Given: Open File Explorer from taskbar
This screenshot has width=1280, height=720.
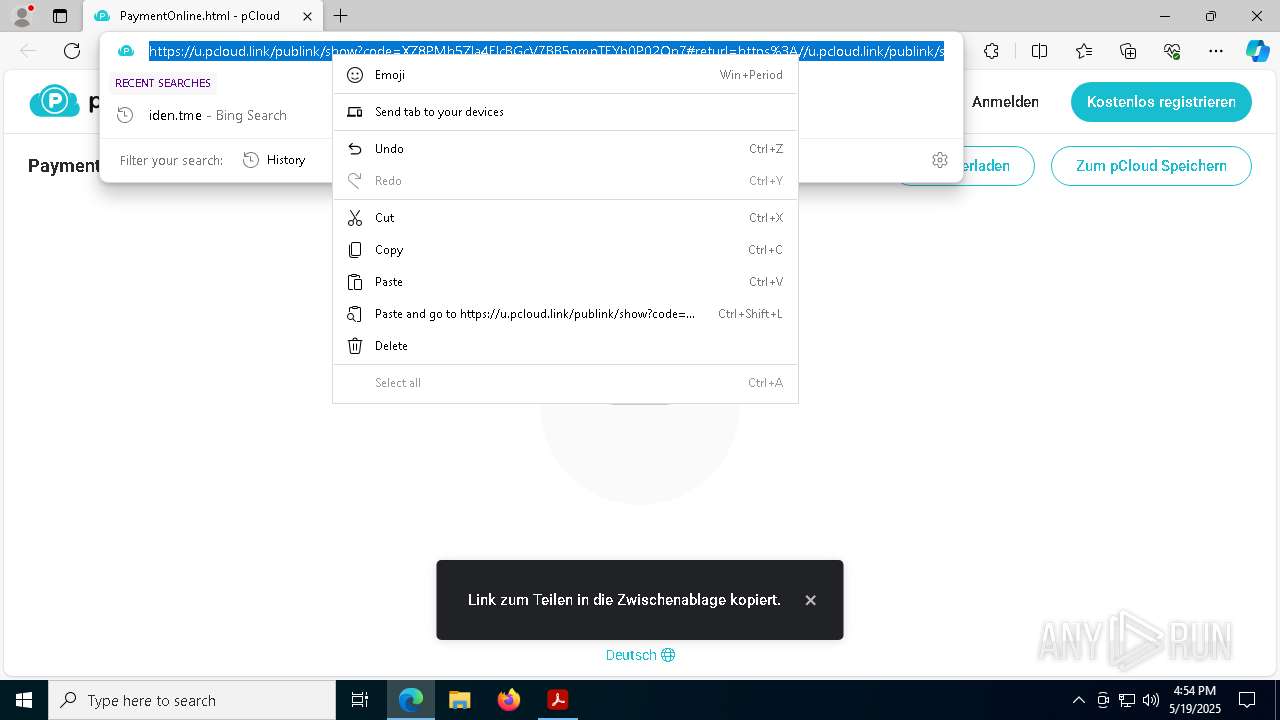Looking at the screenshot, I should tap(460, 700).
